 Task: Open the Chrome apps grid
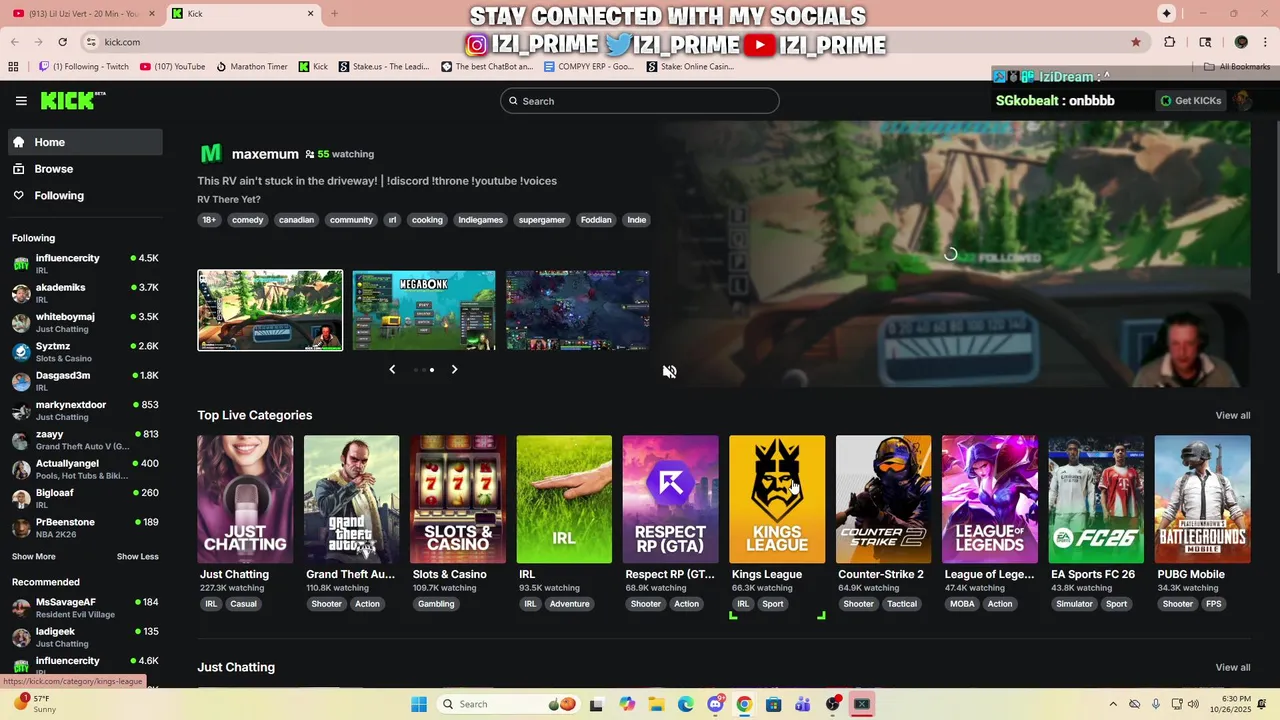[13, 67]
